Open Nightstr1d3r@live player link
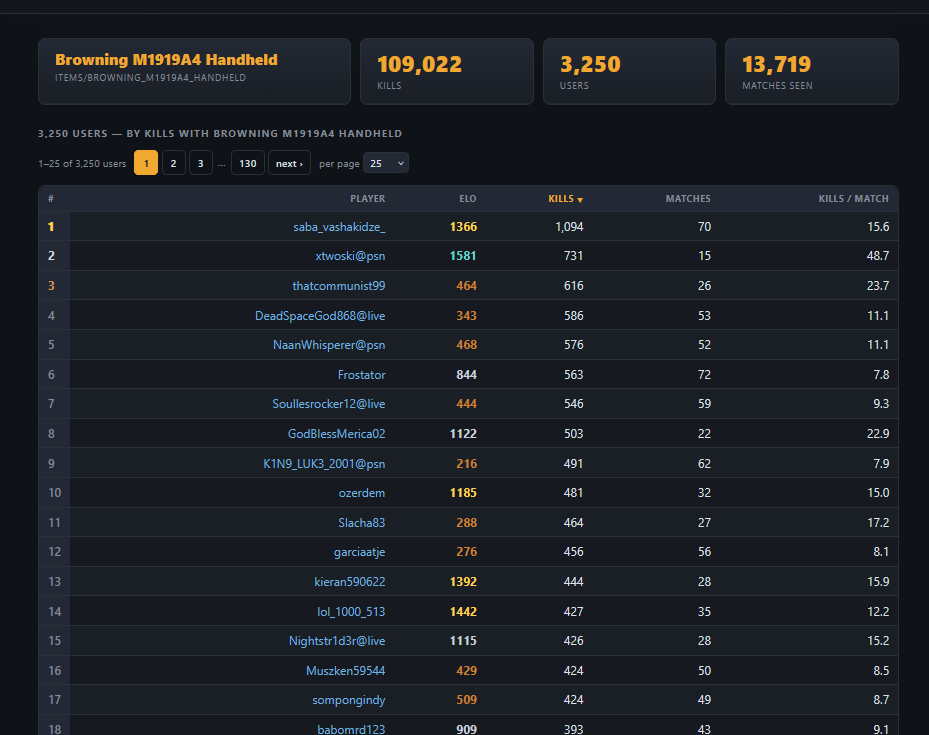Viewport: 929px width, 735px height. pos(337,641)
